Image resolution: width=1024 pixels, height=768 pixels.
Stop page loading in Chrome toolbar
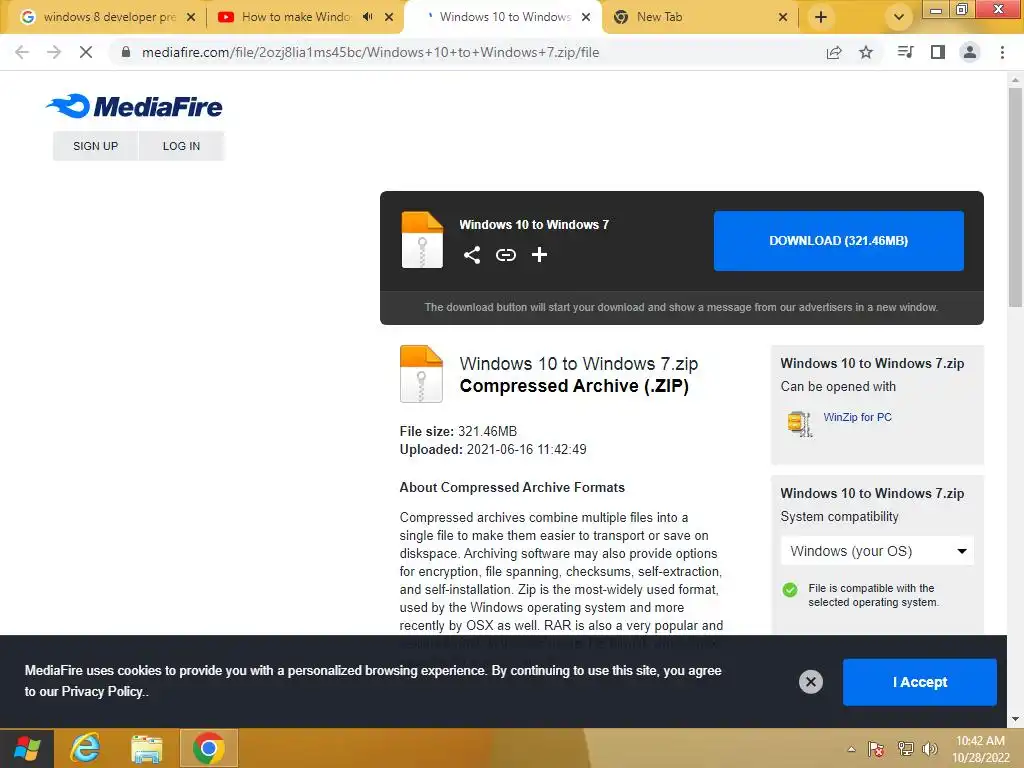pos(86,52)
